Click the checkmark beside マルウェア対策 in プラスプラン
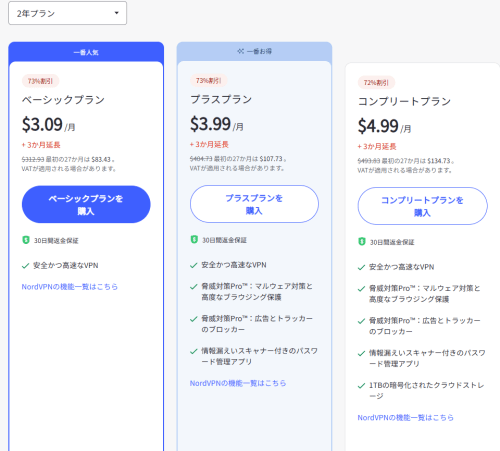Screen dimensions: 500x451 pos(194,287)
